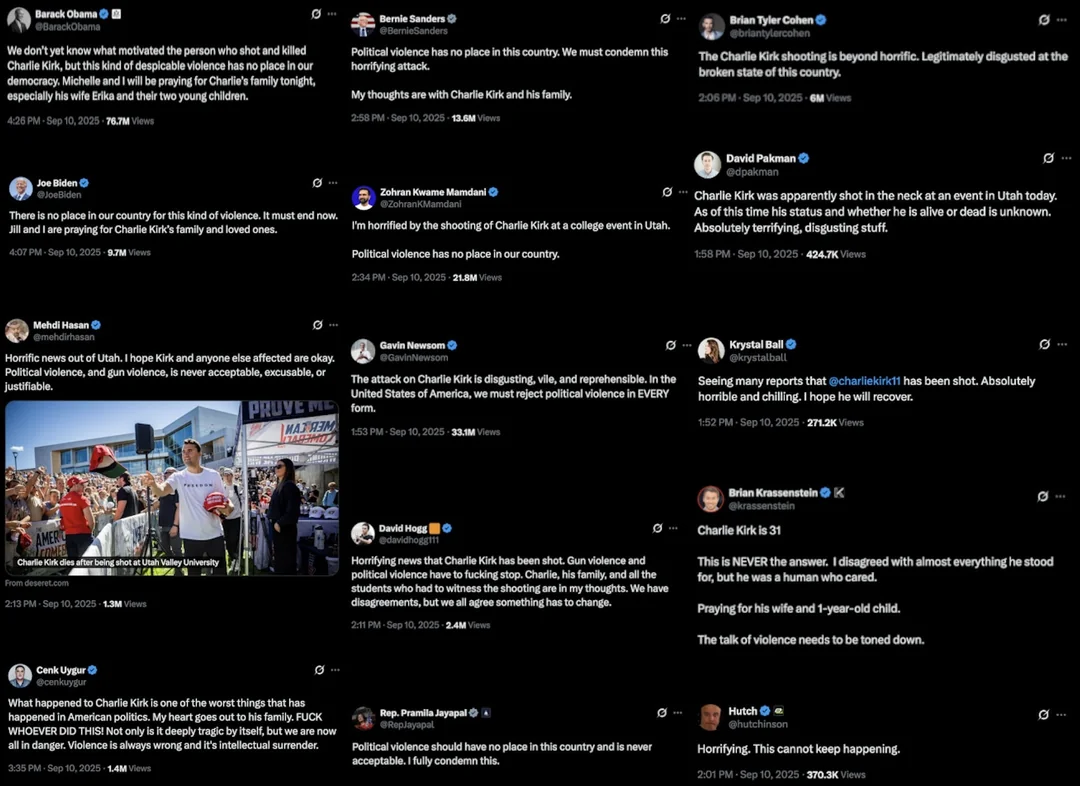This screenshot has width=1080, height=786.
Task: Click the Grok icon on Mehdi Hasan's tweet
Action: point(318,324)
